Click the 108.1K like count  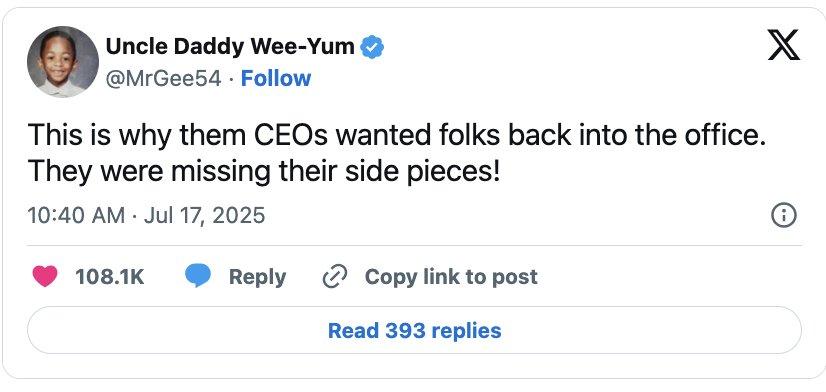[x=110, y=277]
